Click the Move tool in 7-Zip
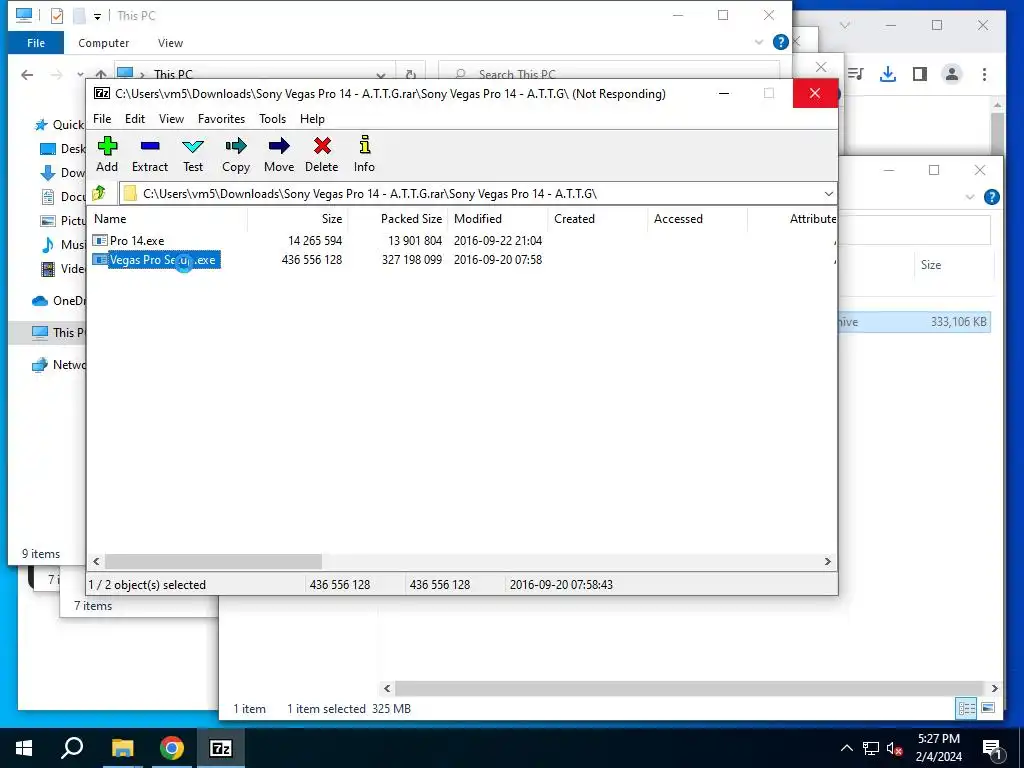This screenshot has width=1024, height=768. [279, 154]
